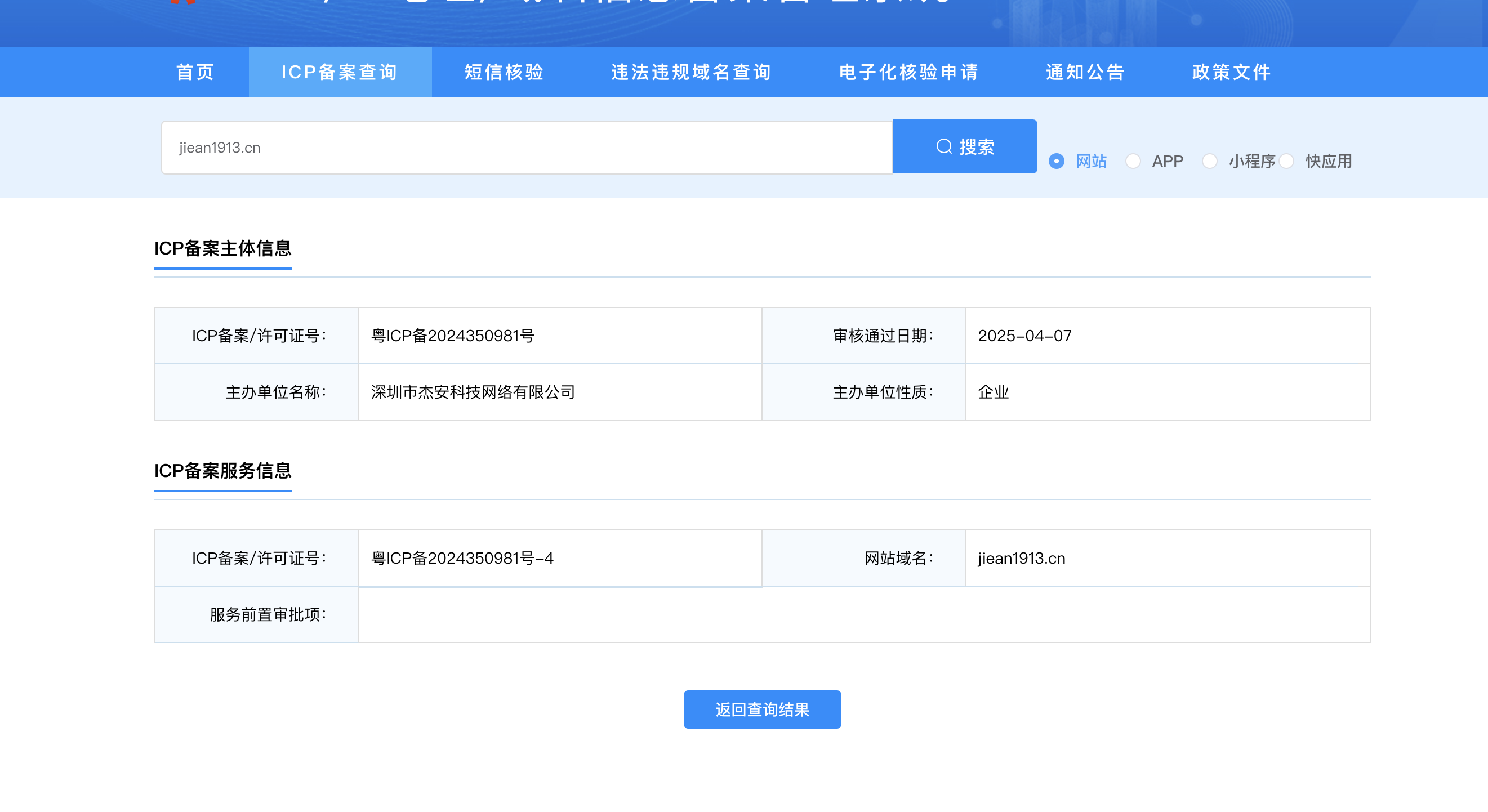The width and height of the screenshot is (1488, 812).
Task: Select the APP radio button
Action: (x=1133, y=161)
